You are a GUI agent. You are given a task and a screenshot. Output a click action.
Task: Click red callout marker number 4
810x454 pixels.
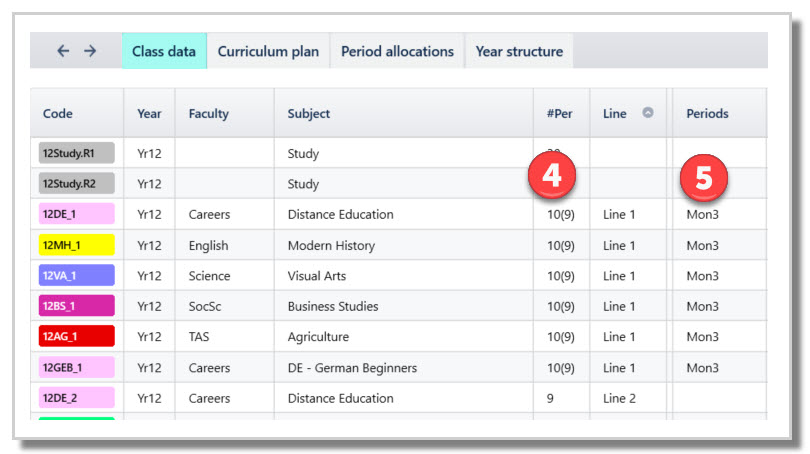coord(552,174)
